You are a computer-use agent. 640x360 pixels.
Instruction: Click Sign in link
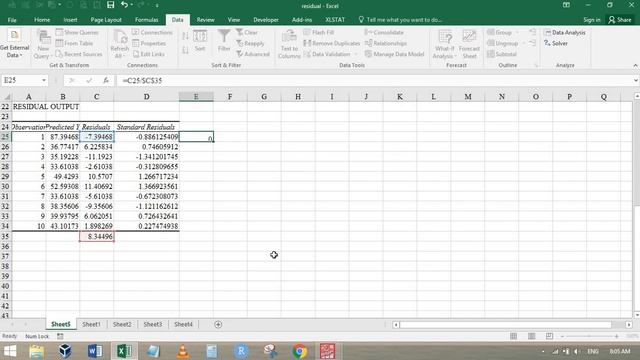point(591,20)
